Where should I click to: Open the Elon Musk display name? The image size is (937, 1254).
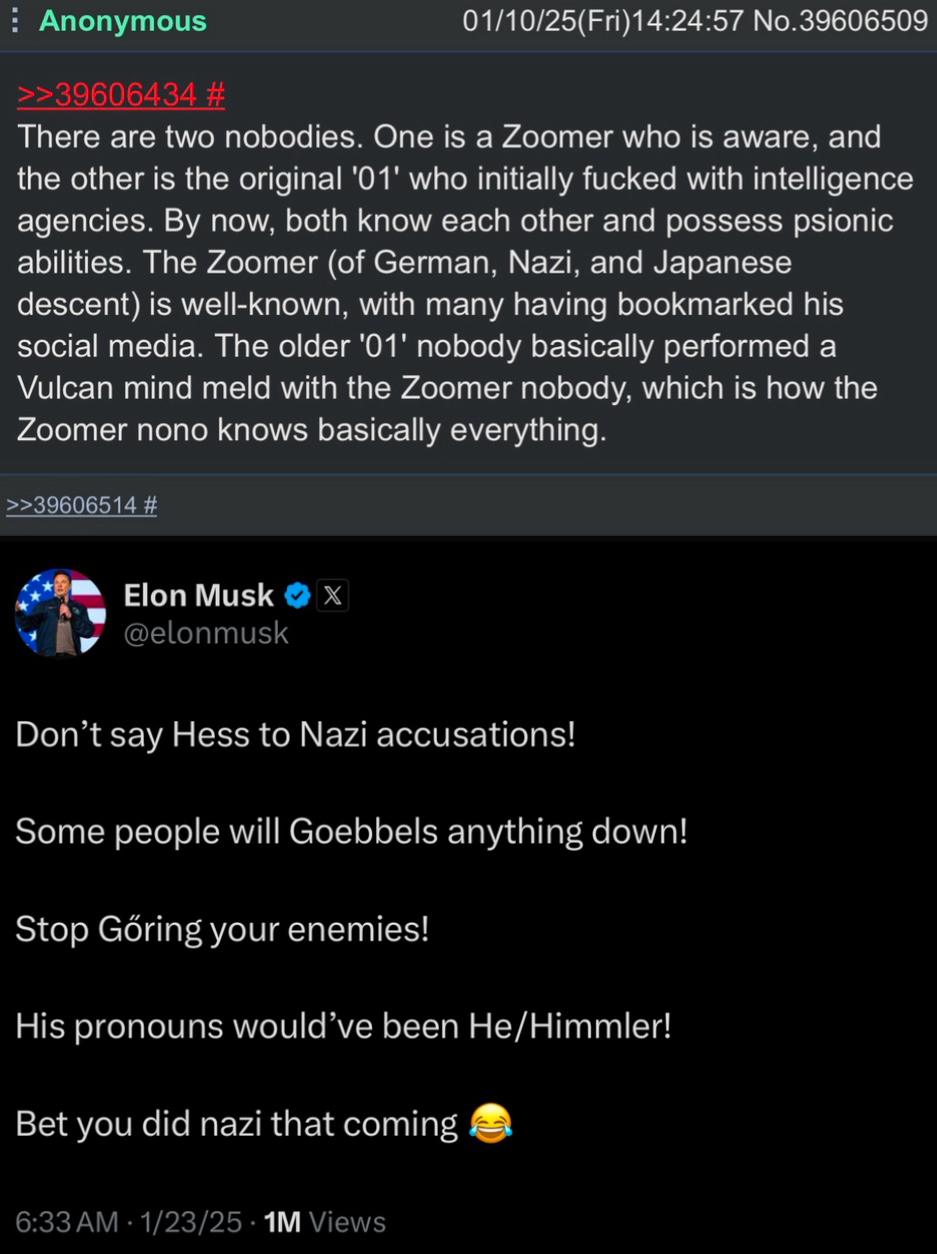198,596
